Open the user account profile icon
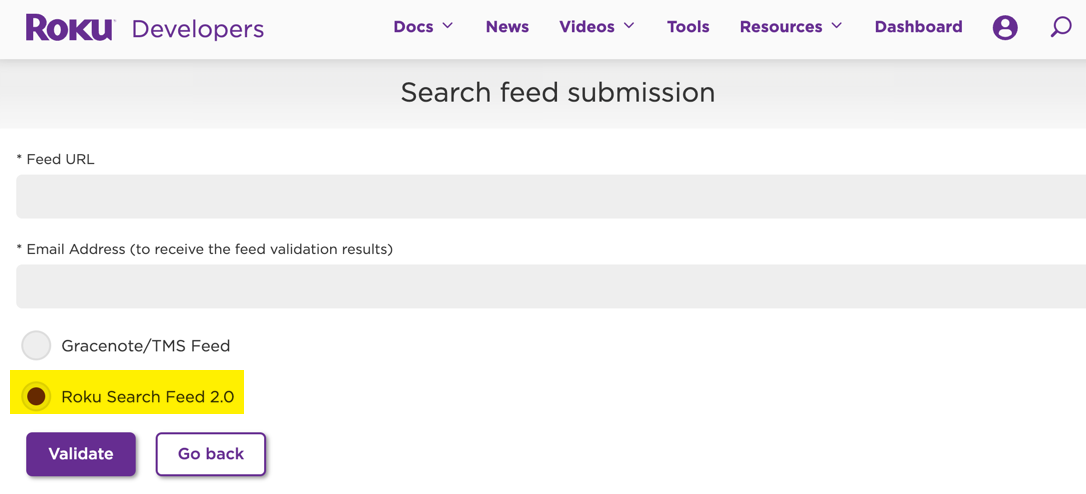Screen dimensions: 1086x494 tap(1005, 28)
